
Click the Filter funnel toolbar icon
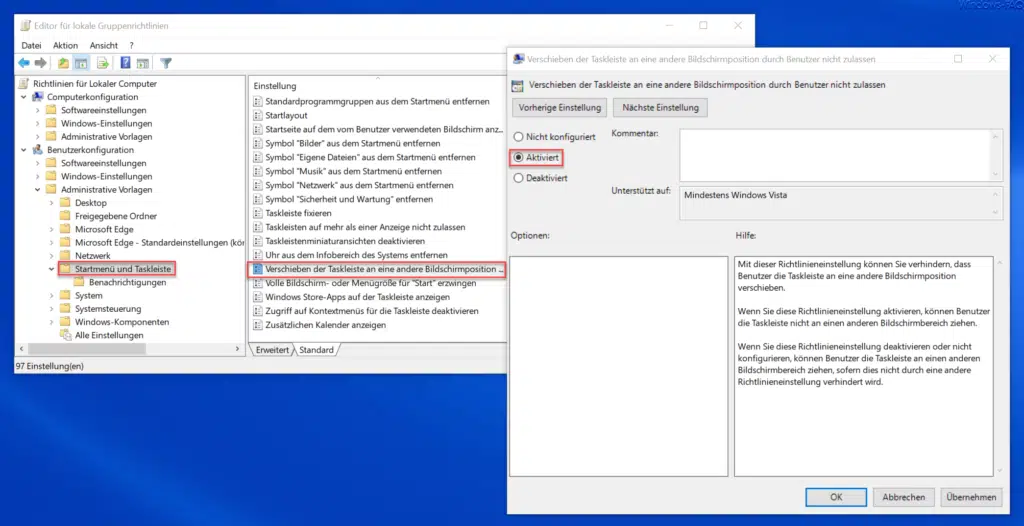point(164,62)
